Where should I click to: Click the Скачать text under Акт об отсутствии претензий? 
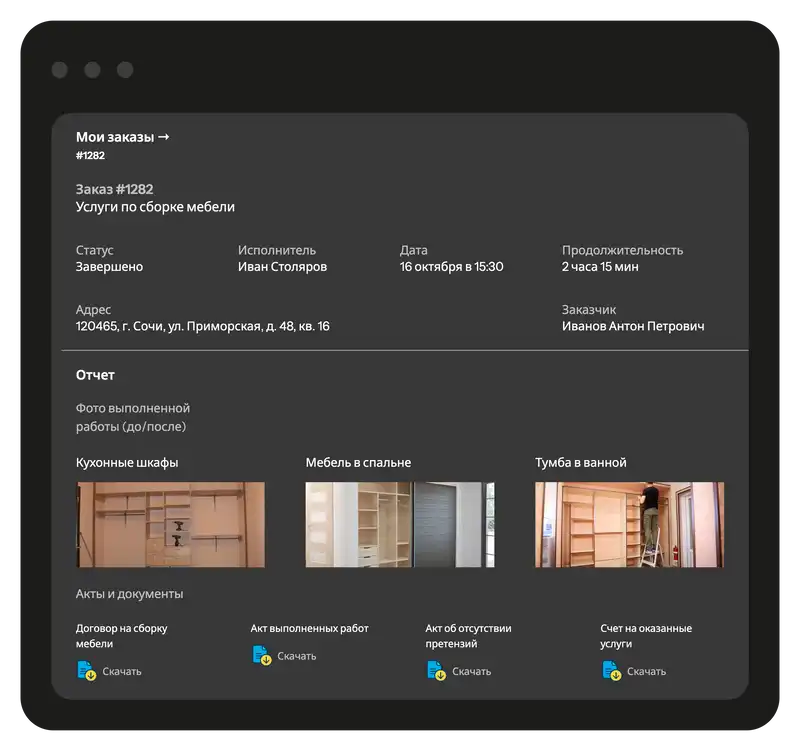(472, 672)
